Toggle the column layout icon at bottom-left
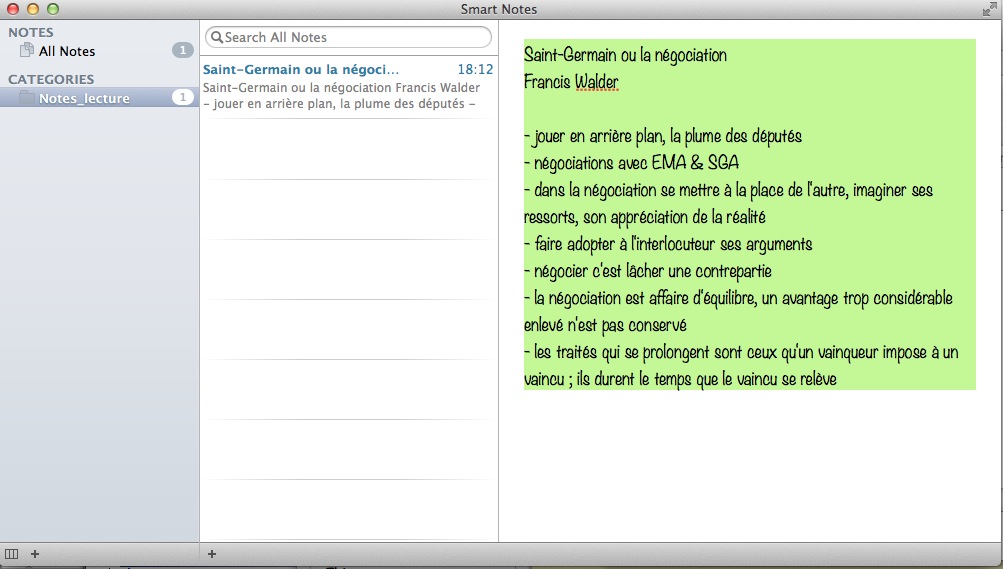The width and height of the screenshot is (1003, 569). tap(12, 554)
